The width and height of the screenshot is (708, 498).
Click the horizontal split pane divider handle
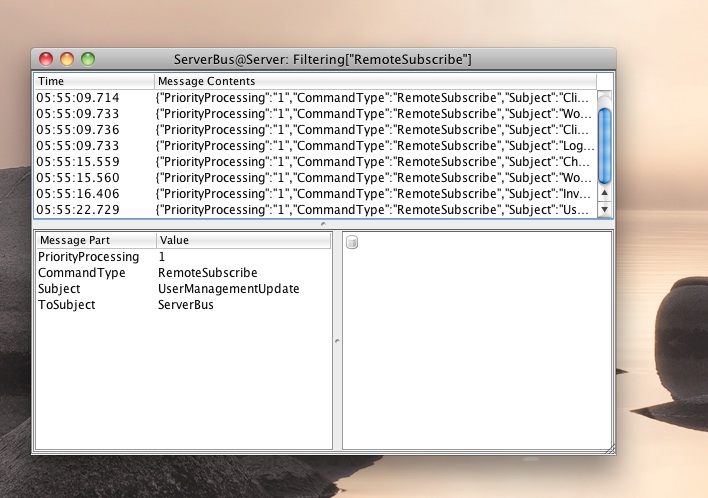click(x=323, y=224)
